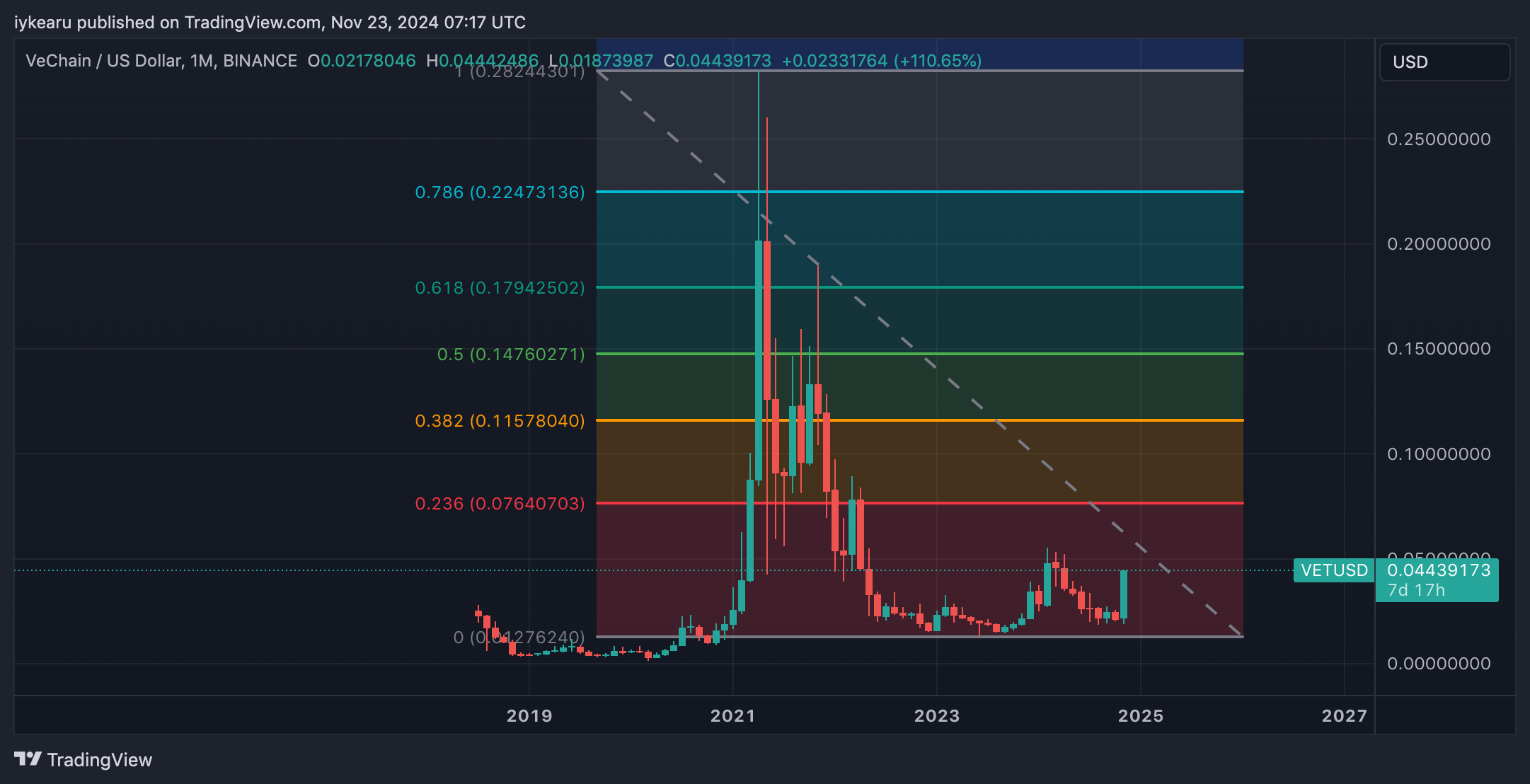Click the 0.00000000 price axis label
Image resolution: width=1530 pixels, height=784 pixels.
click(x=1439, y=664)
